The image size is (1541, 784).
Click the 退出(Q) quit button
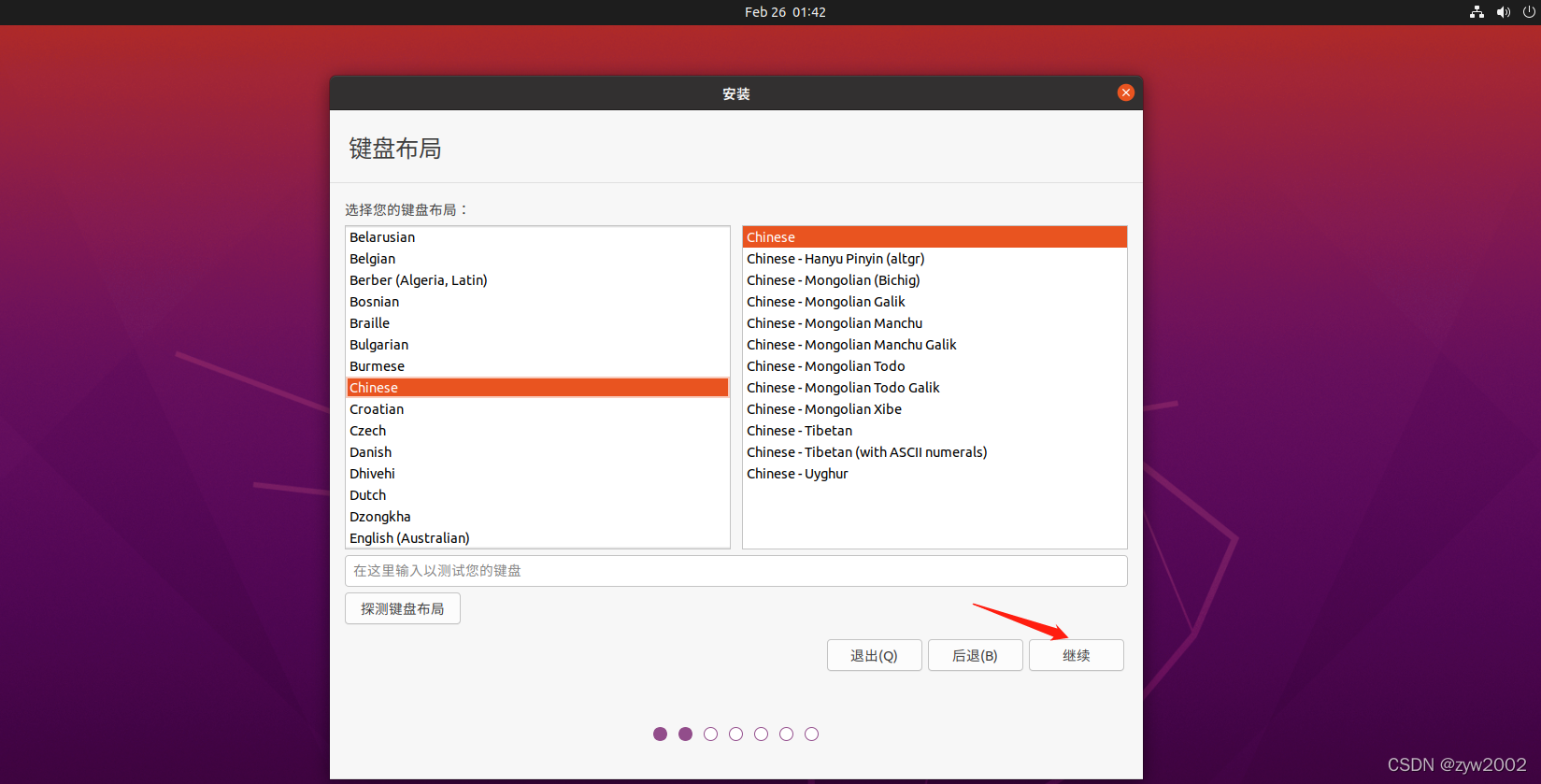(875, 655)
